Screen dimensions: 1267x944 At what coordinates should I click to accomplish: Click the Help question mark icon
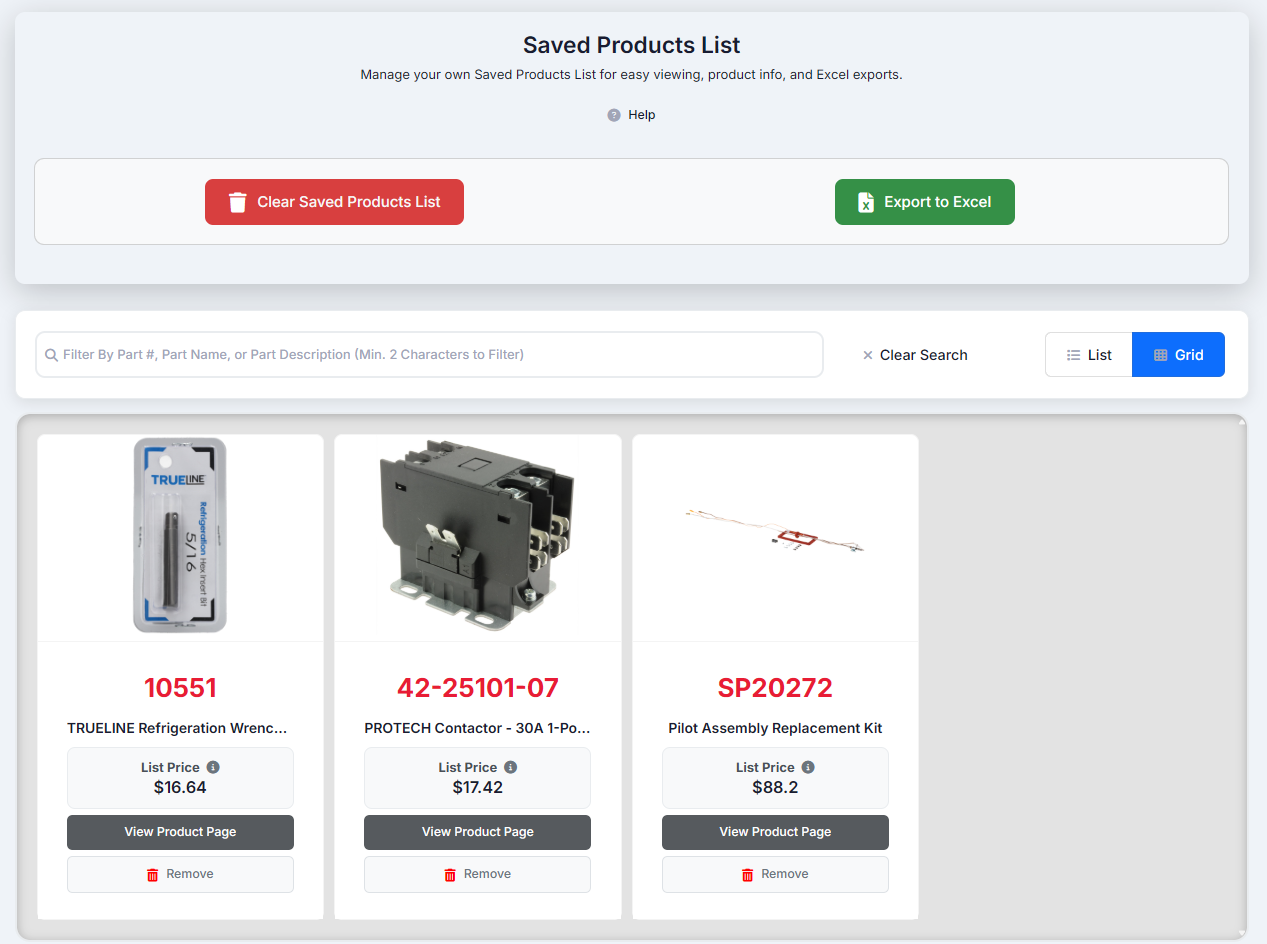(614, 115)
